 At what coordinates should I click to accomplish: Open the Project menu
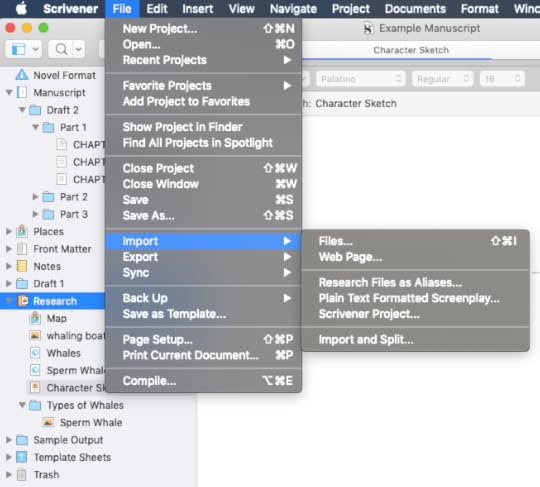click(x=351, y=9)
